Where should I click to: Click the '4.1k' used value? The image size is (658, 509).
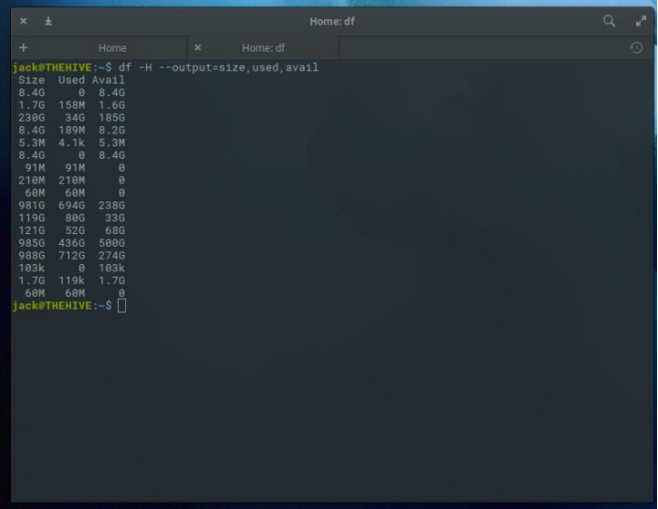coord(71,143)
